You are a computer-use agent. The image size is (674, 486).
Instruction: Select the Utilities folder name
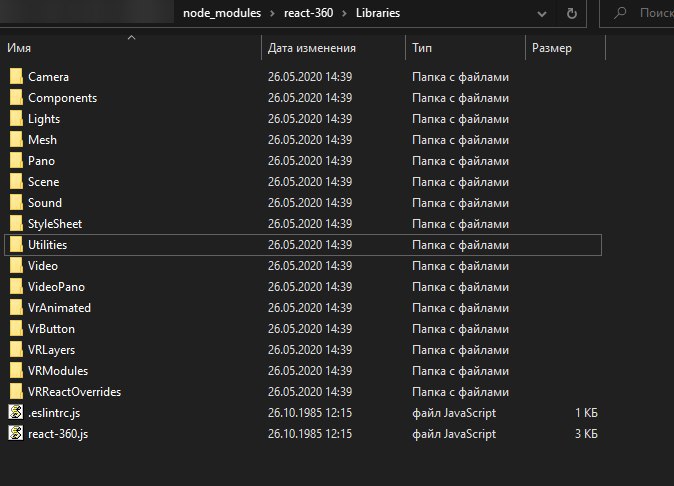[x=47, y=245]
